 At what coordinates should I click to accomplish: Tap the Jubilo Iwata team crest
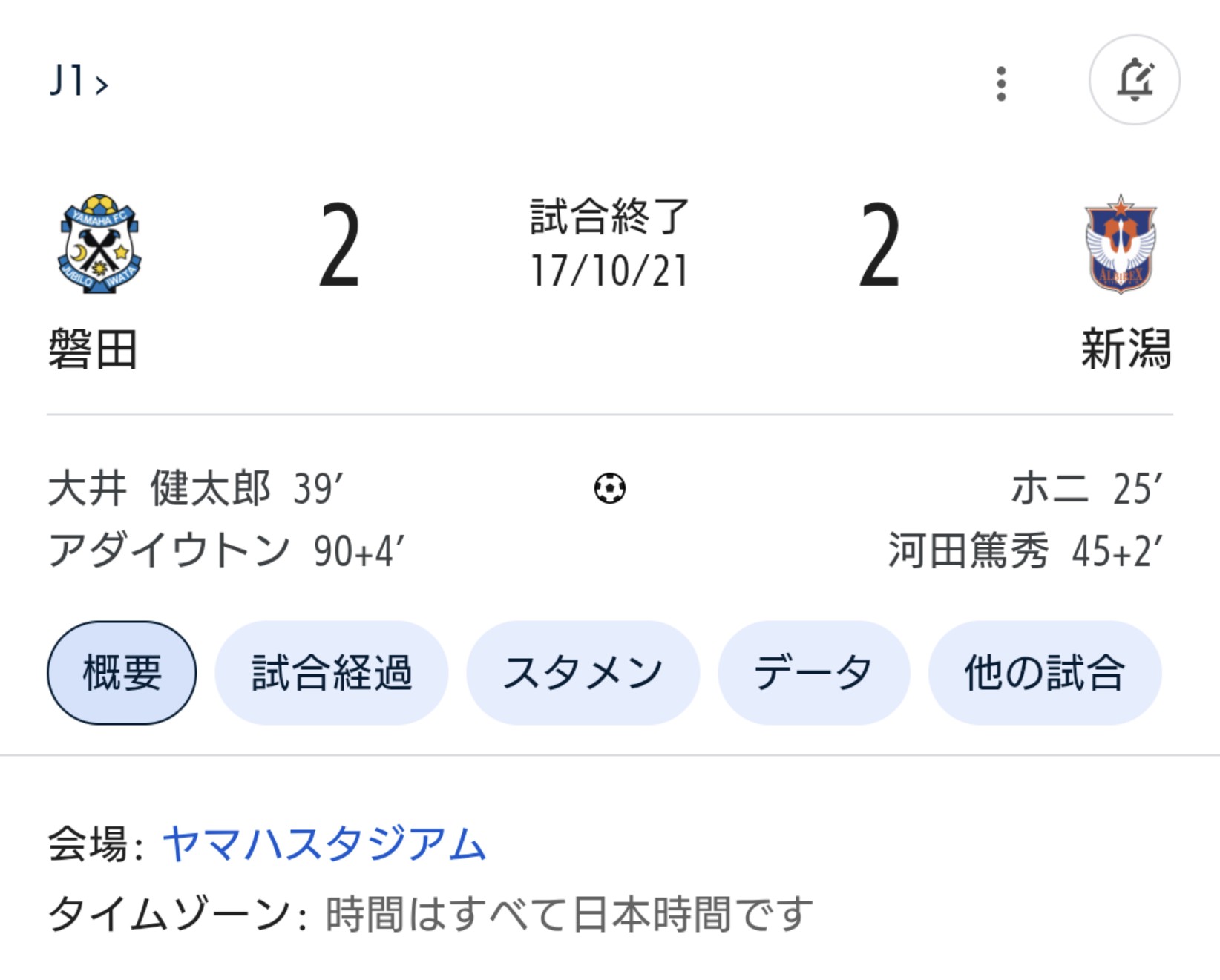tap(99, 244)
